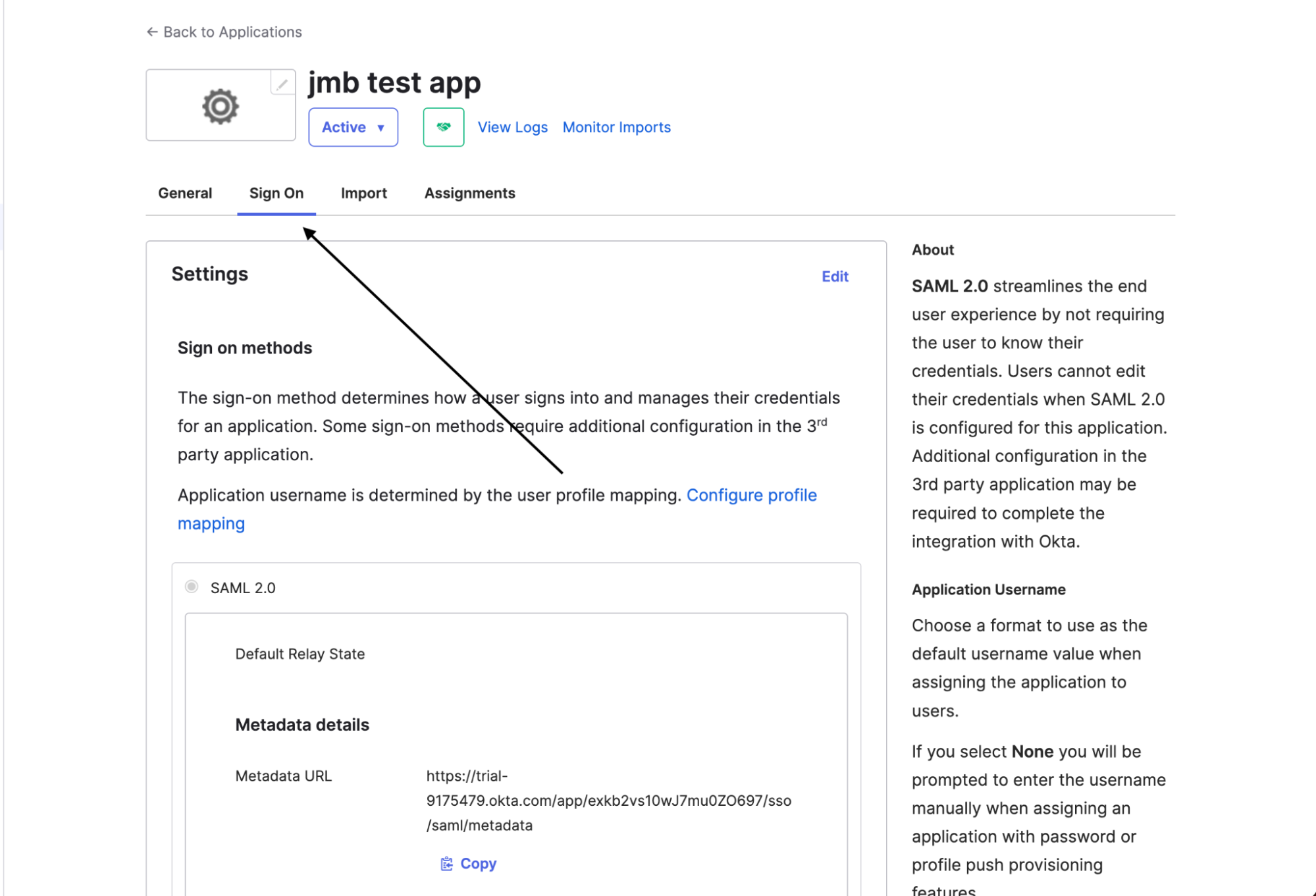
Task: Click the gear application logo
Action: coord(220,106)
